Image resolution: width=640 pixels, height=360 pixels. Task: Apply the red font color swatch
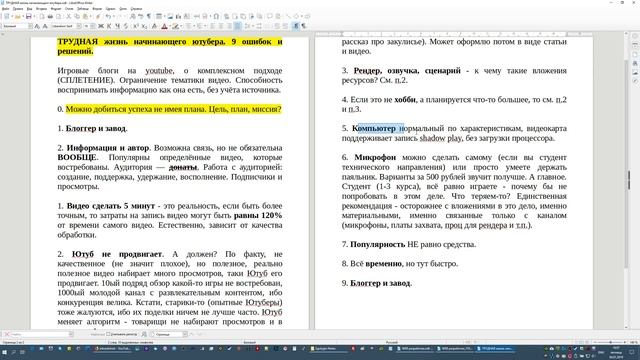point(164,26)
